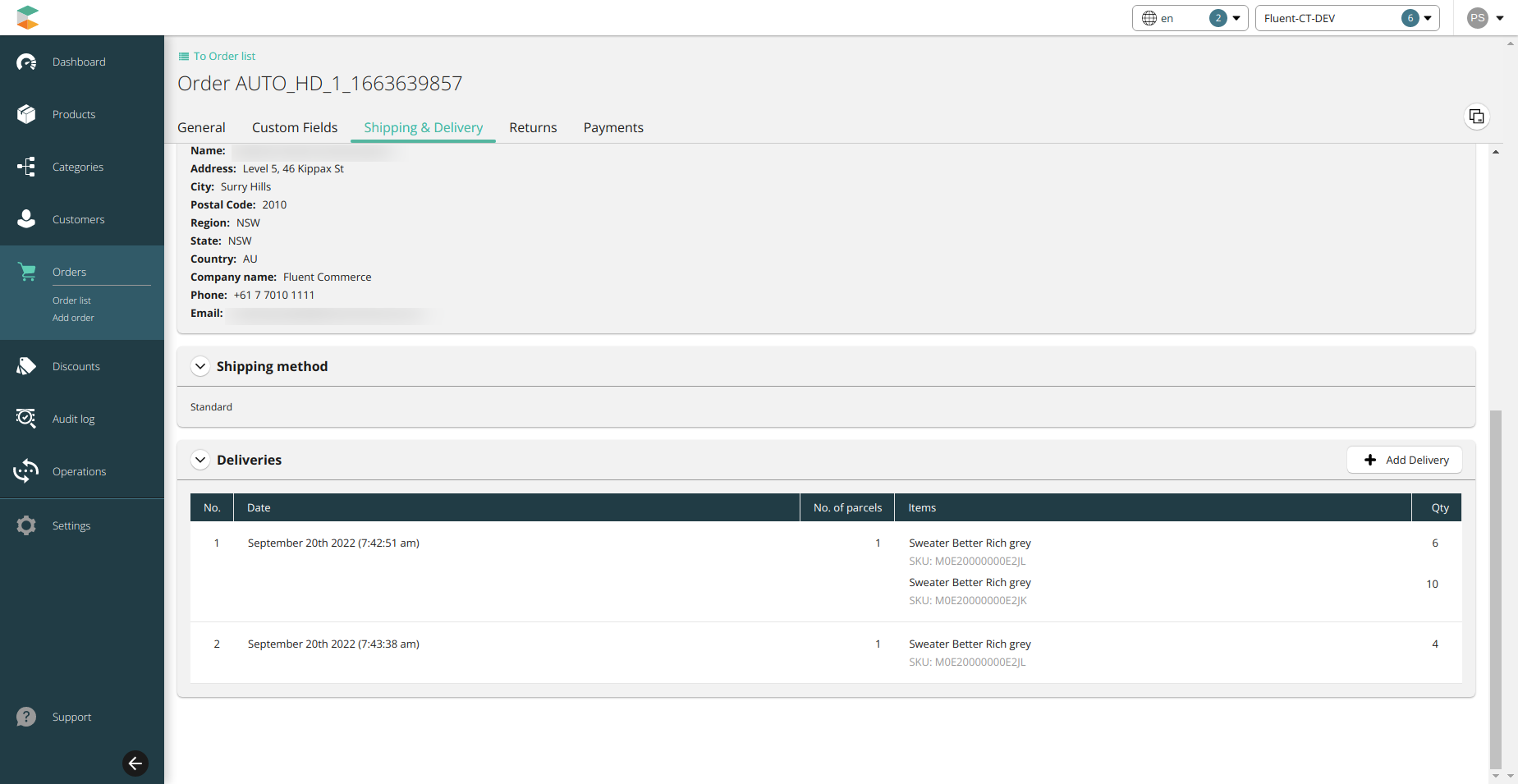This screenshot has height=784, width=1518.
Task: Open Customers using the person icon
Action: 26,219
